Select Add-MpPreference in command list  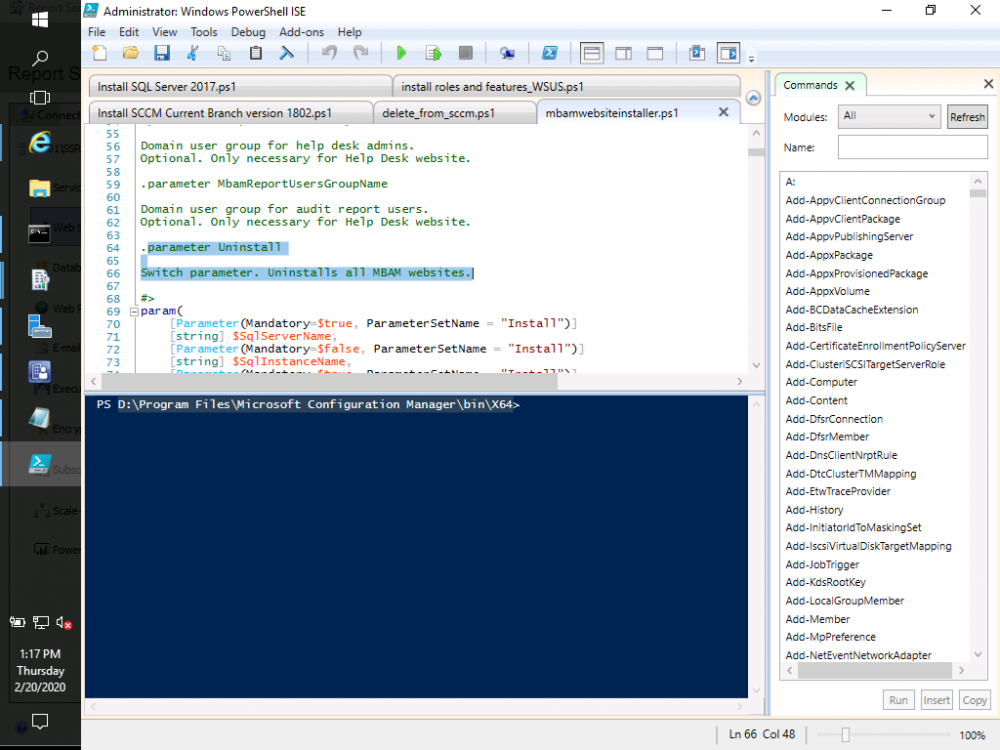point(830,637)
